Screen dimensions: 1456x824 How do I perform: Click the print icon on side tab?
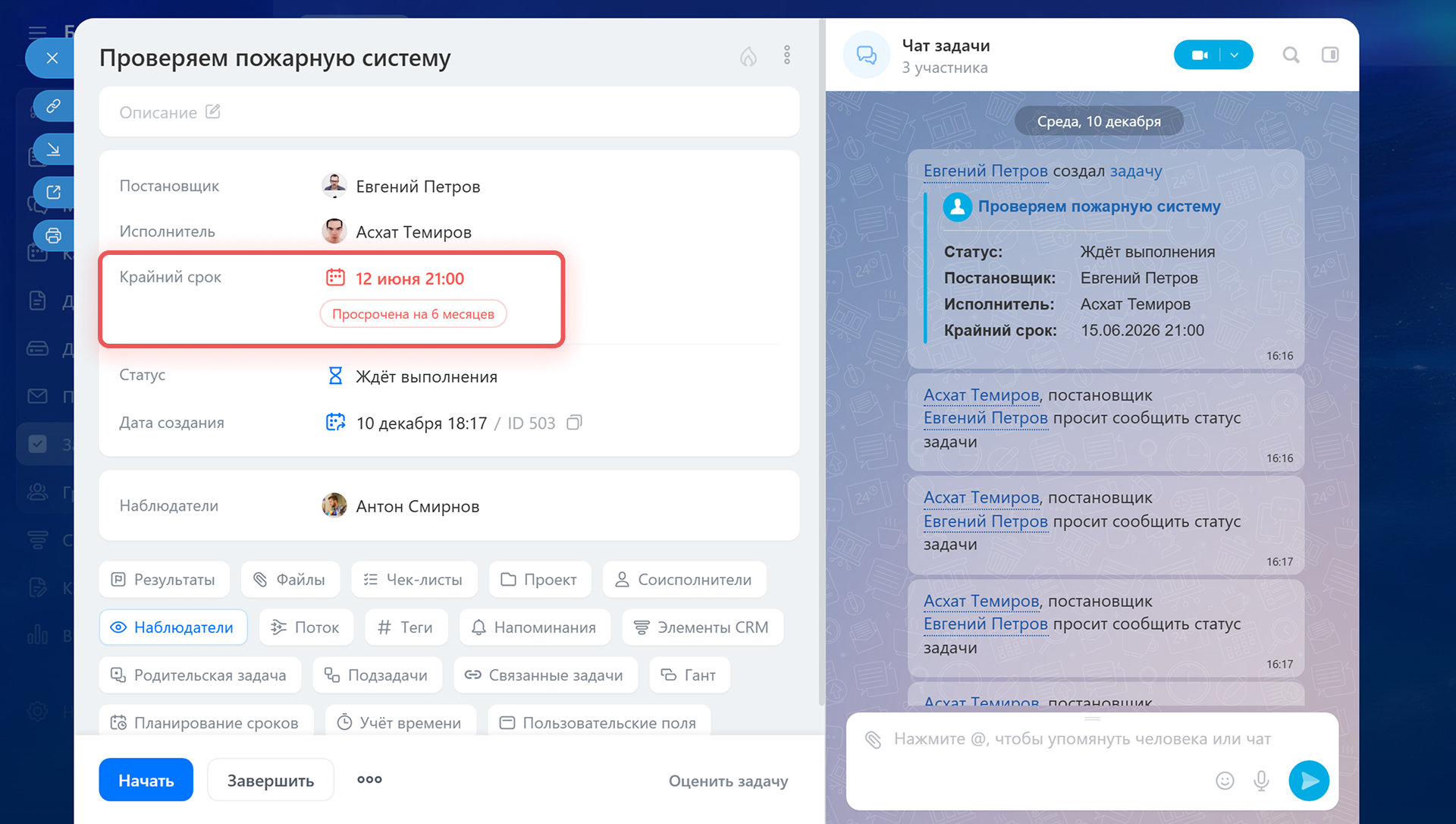(53, 236)
